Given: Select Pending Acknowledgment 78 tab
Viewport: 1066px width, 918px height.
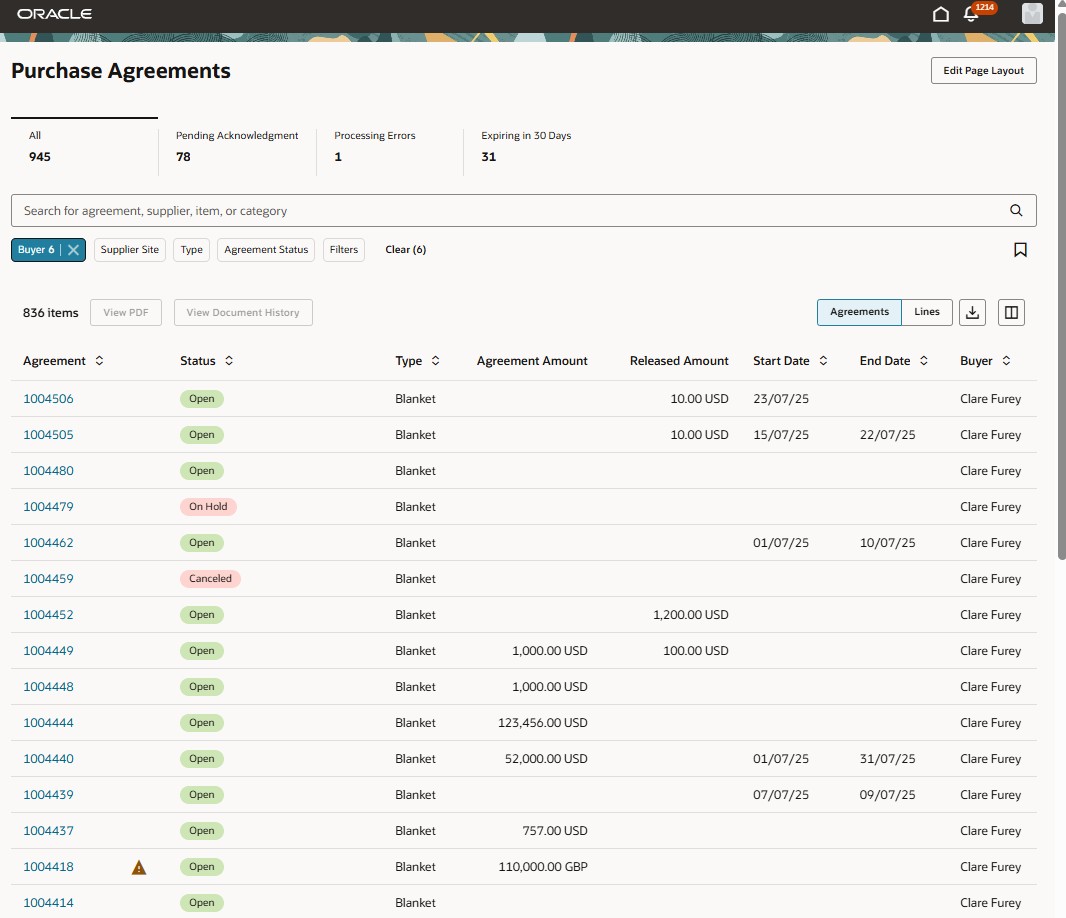Looking at the screenshot, I should [237, 147].
